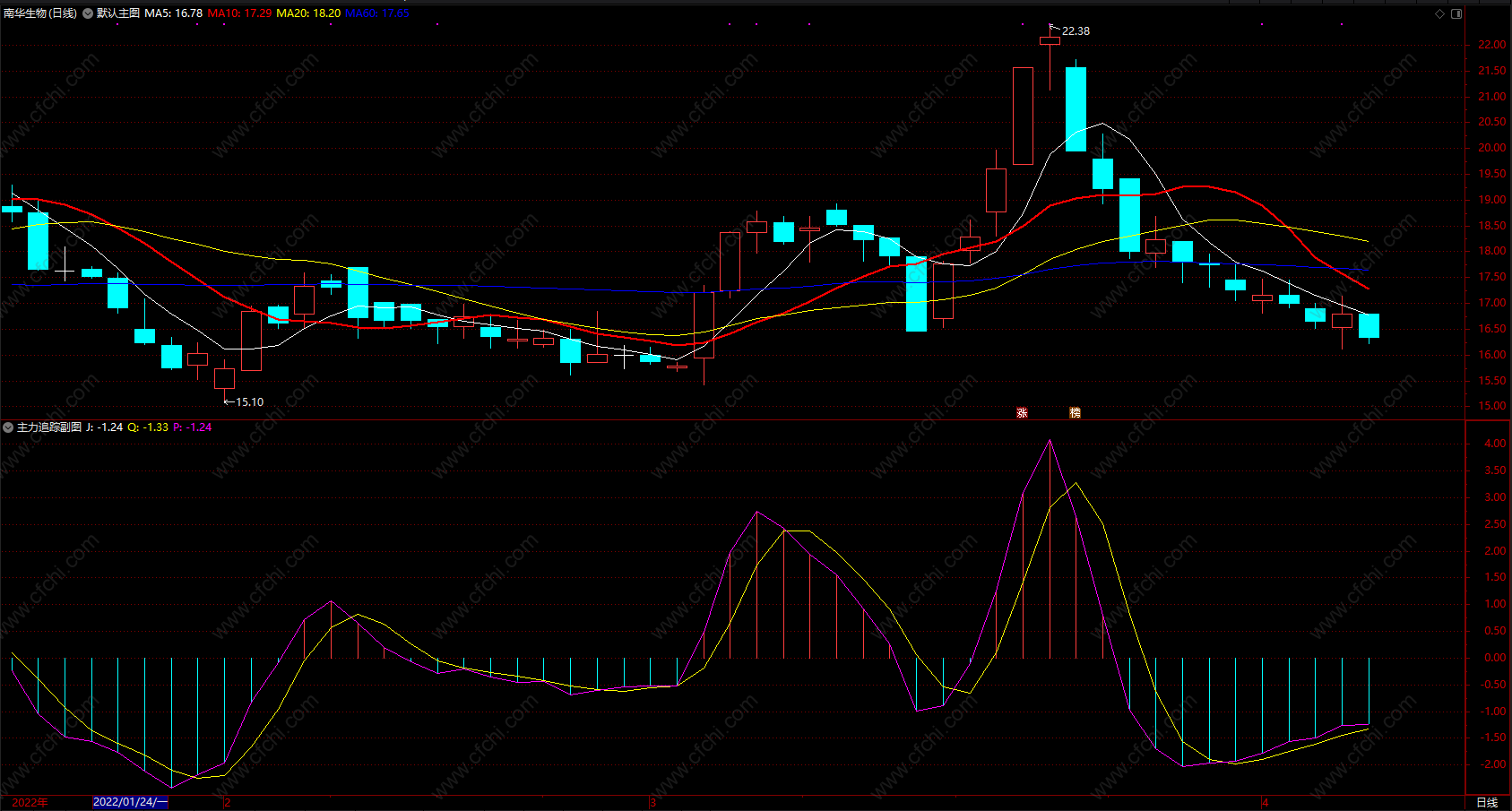Screen dimensions: 1512x811
Task: Click the last cyan candlestick on the right
Action: point(1369,326)
